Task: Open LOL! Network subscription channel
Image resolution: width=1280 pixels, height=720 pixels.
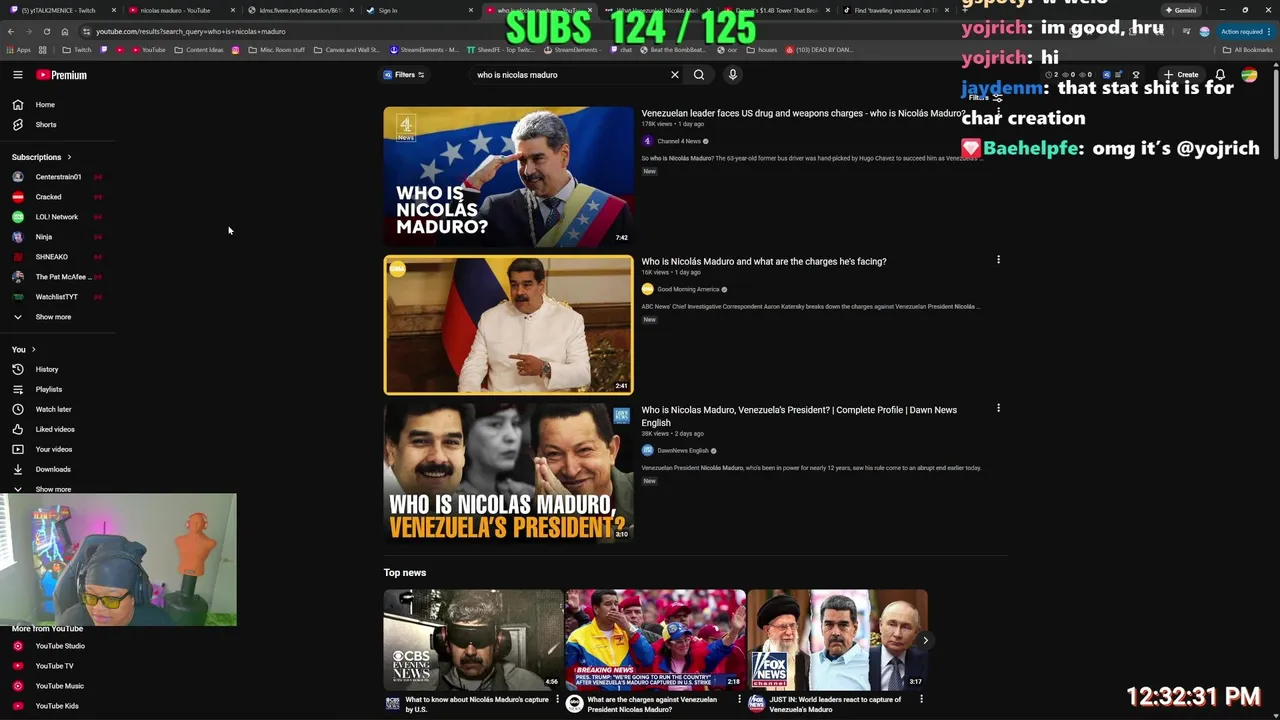Action: click(56, 217)
